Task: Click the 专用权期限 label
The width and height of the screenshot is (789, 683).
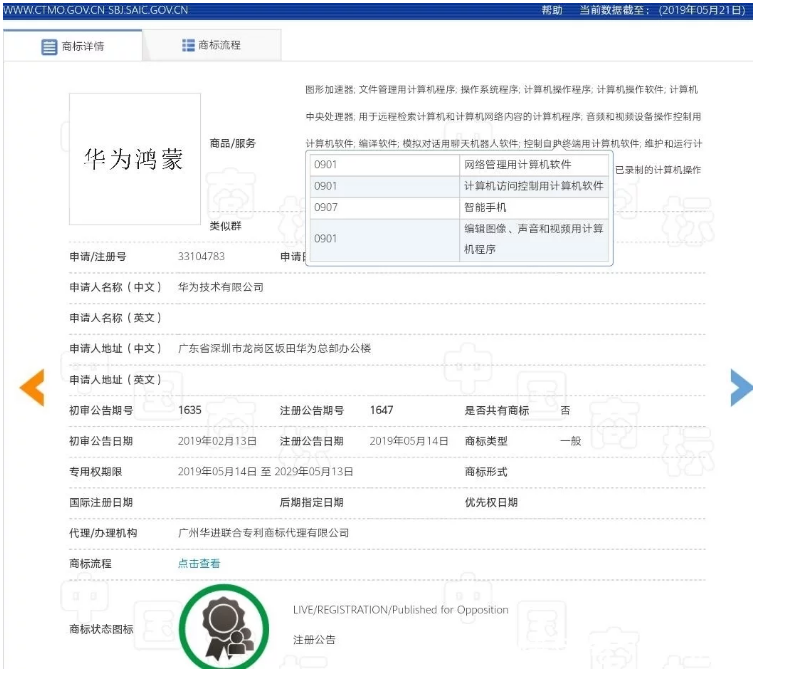Action: (x=96, y=472)
